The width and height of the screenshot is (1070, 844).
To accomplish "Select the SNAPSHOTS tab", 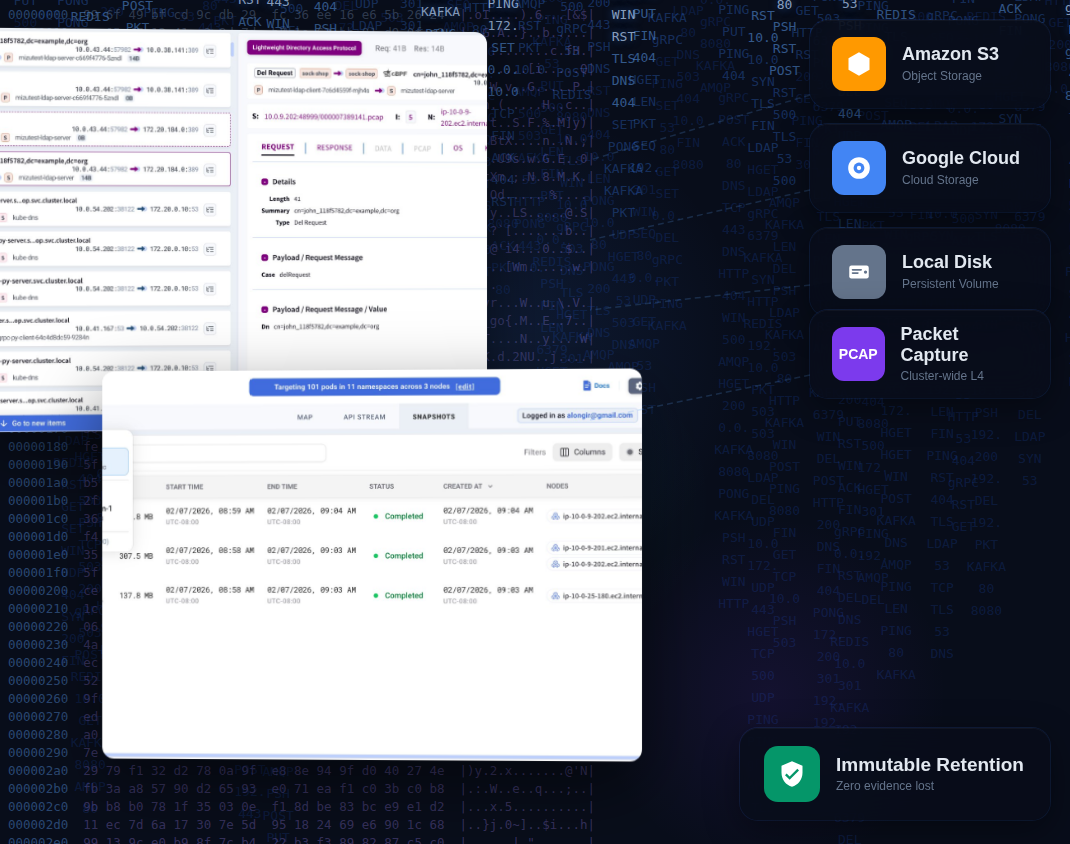I will click(x=433, y=417).
